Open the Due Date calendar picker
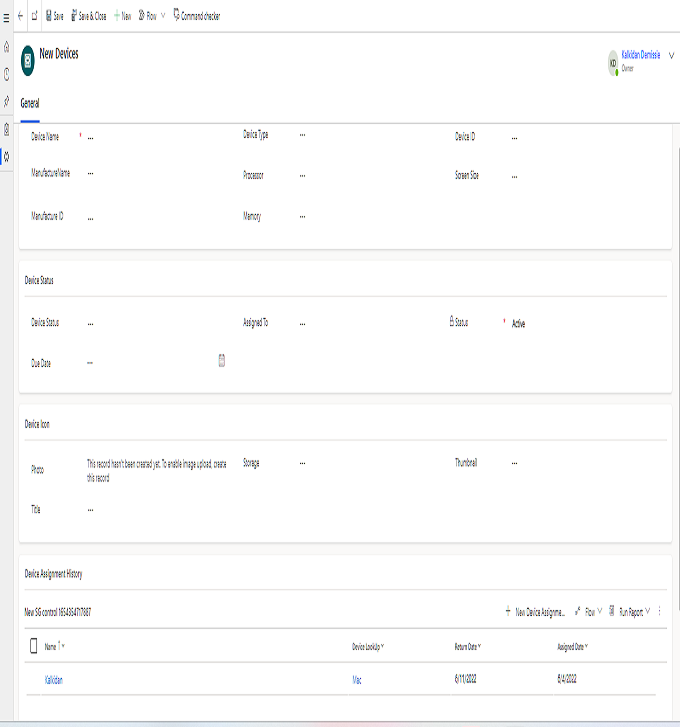Screen dimensions: 680x727 click(222, 360)
